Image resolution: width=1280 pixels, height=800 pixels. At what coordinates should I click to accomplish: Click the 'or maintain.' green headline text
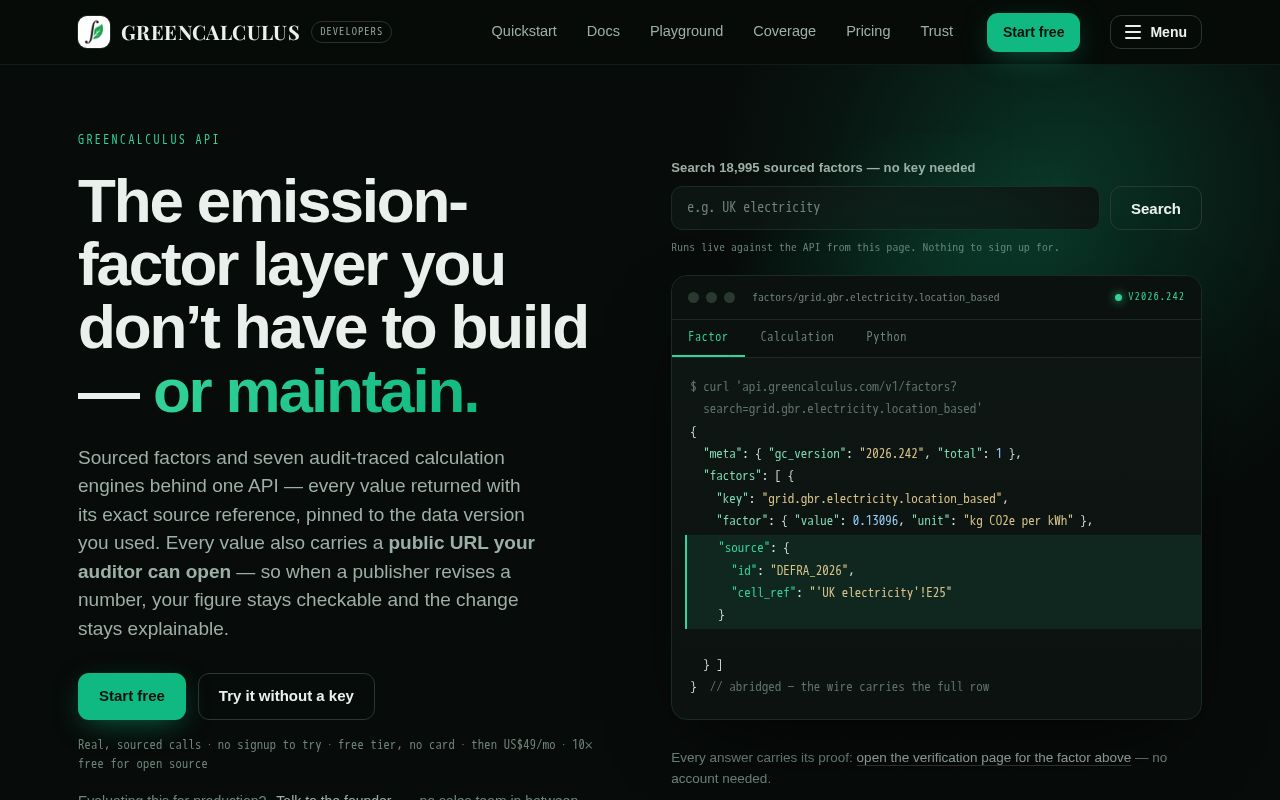coord(316,390)
